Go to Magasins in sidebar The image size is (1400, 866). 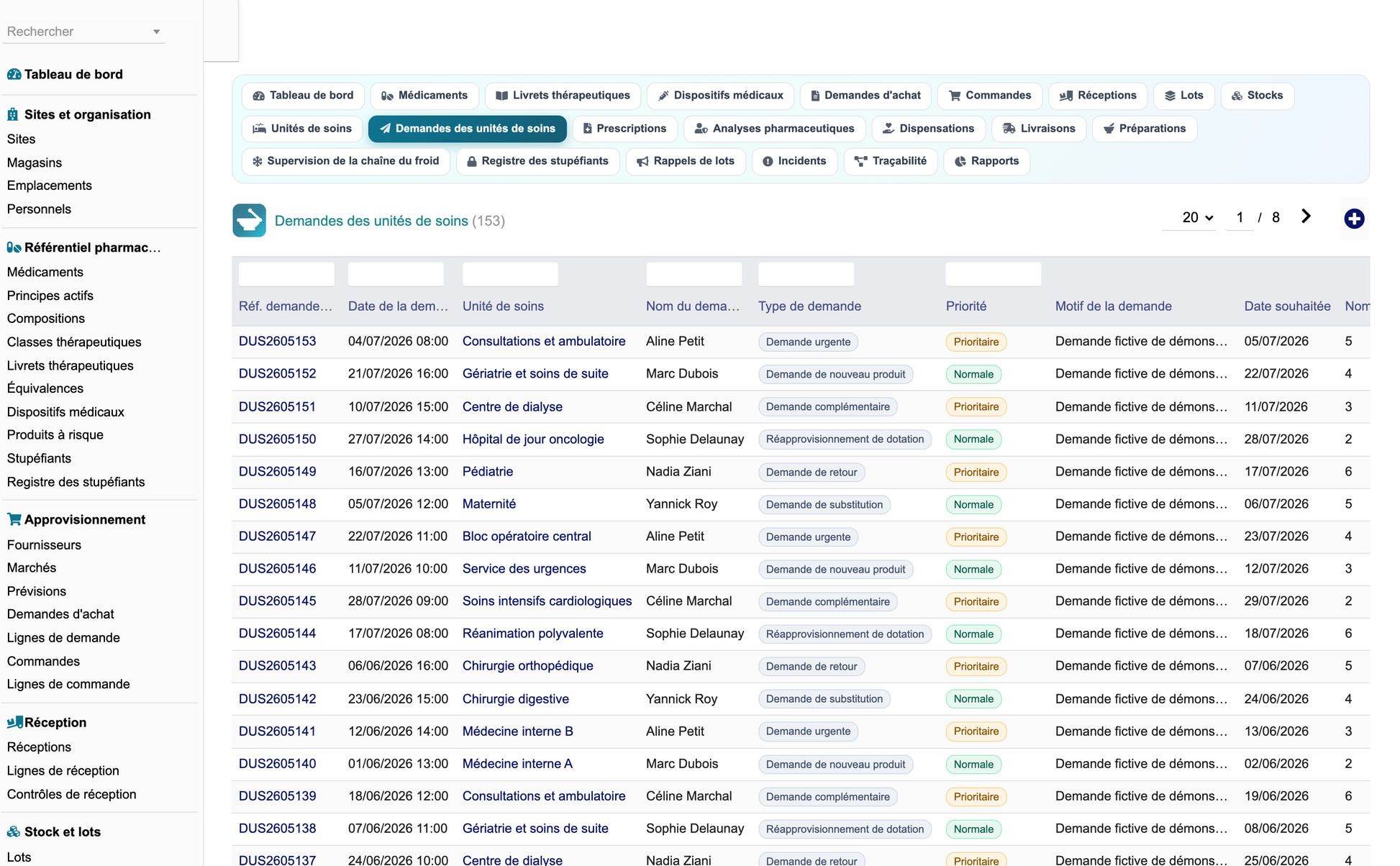pos(35,163)
